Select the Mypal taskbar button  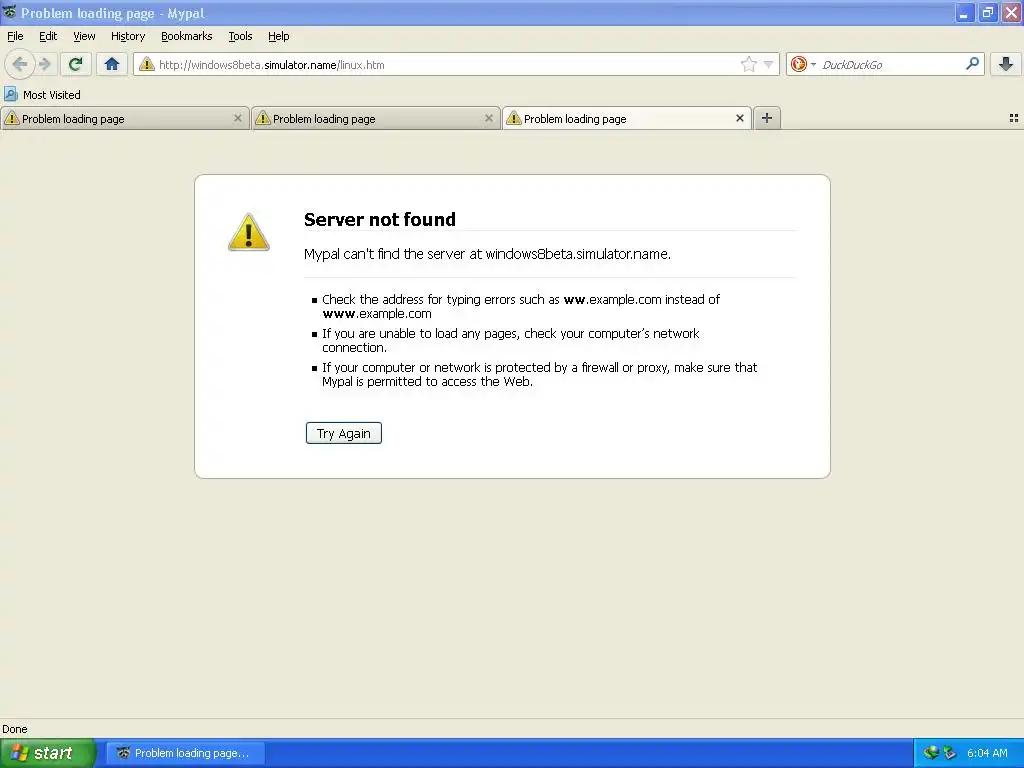pyautogui.click(x=186, y=753)
